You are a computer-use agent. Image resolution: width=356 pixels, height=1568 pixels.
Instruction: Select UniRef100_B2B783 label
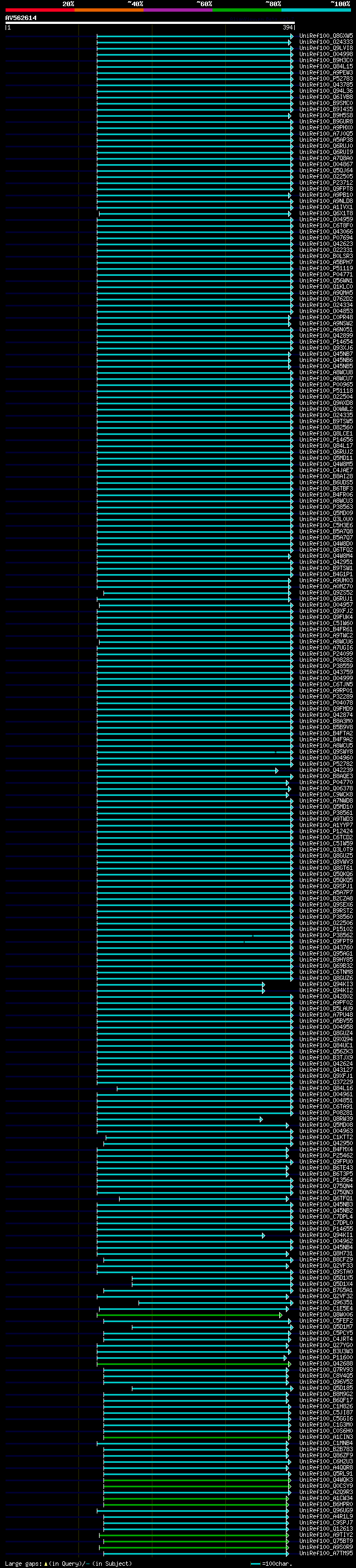[325, 1449]
